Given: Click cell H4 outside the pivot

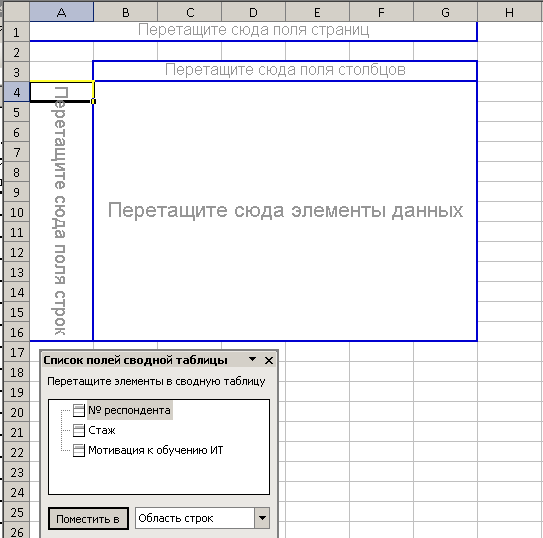Looking at the screenshot, I should point(510,92).
